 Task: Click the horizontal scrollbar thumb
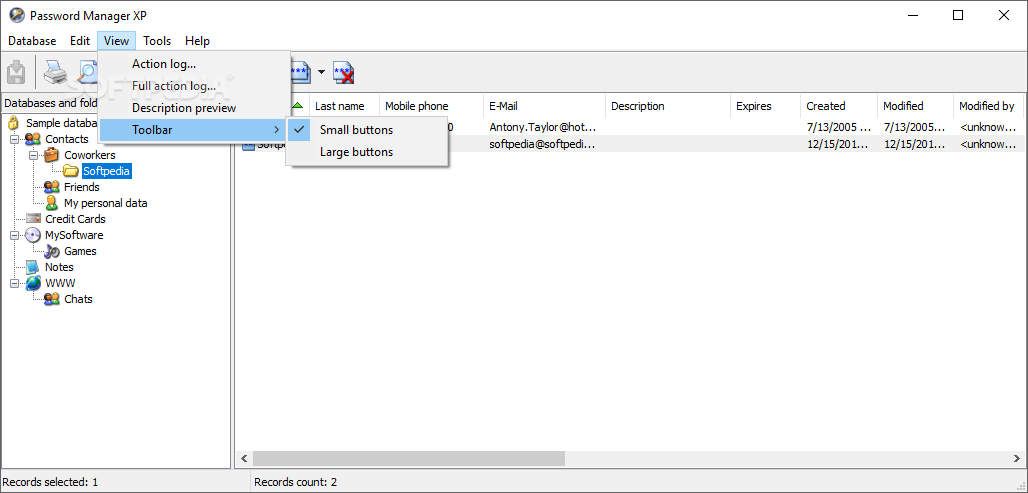coord(408,458)
